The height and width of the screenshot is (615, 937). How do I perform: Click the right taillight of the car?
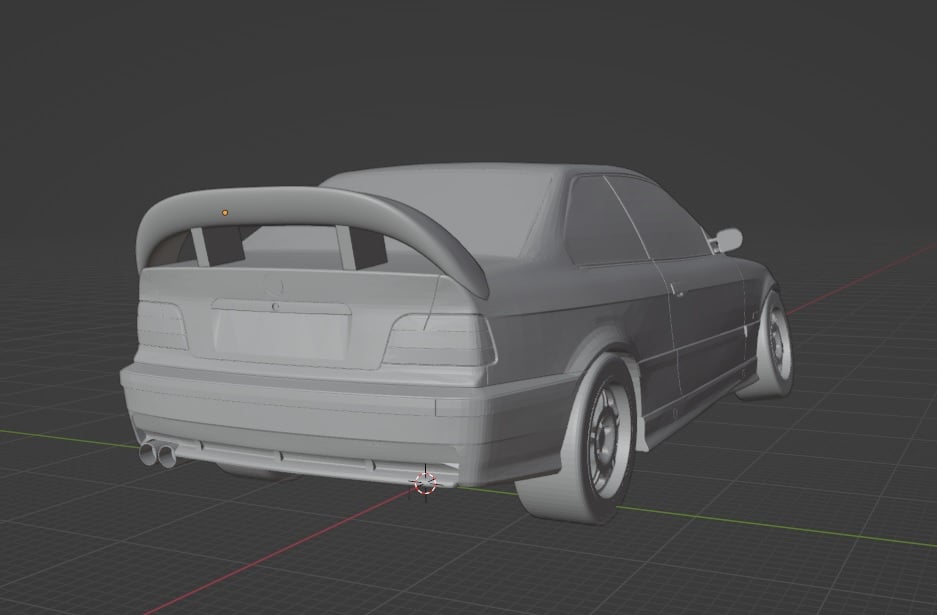pos(440,339)
